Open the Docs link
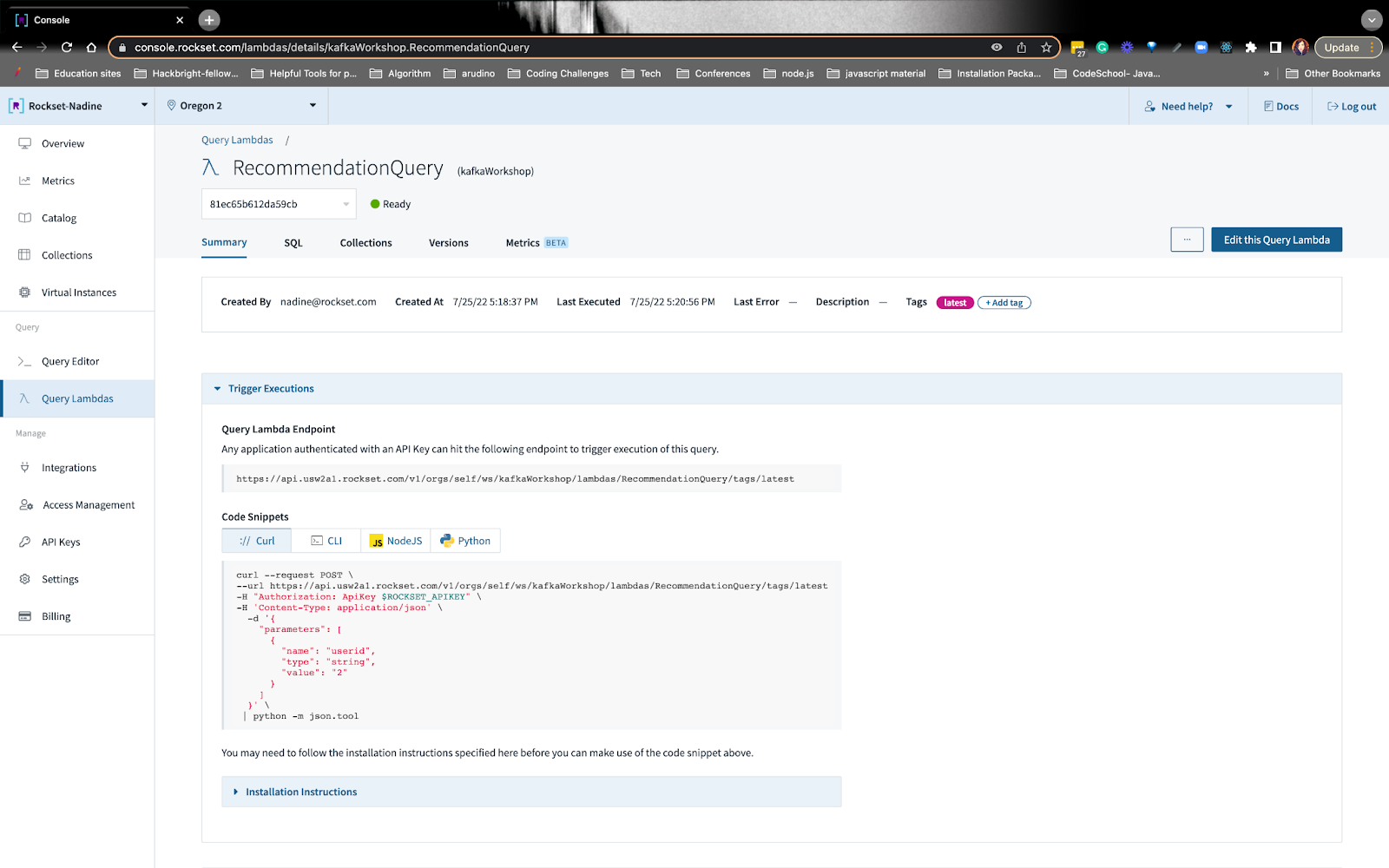The image size is (1389, 868). click(x=1281, y=107)
